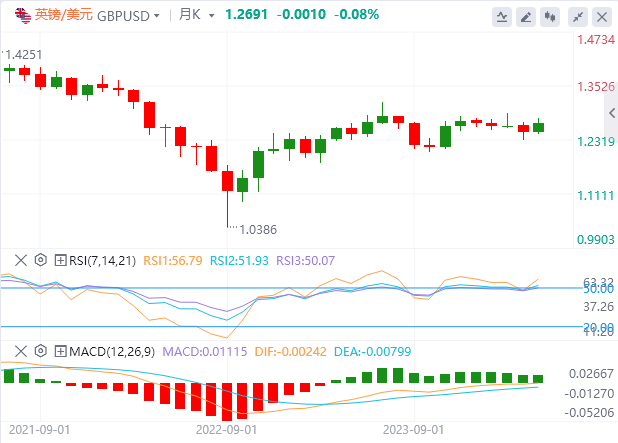Open the indicator line chart tool
This screenshot has height=443, width=618.
click(x=502, y=17)
